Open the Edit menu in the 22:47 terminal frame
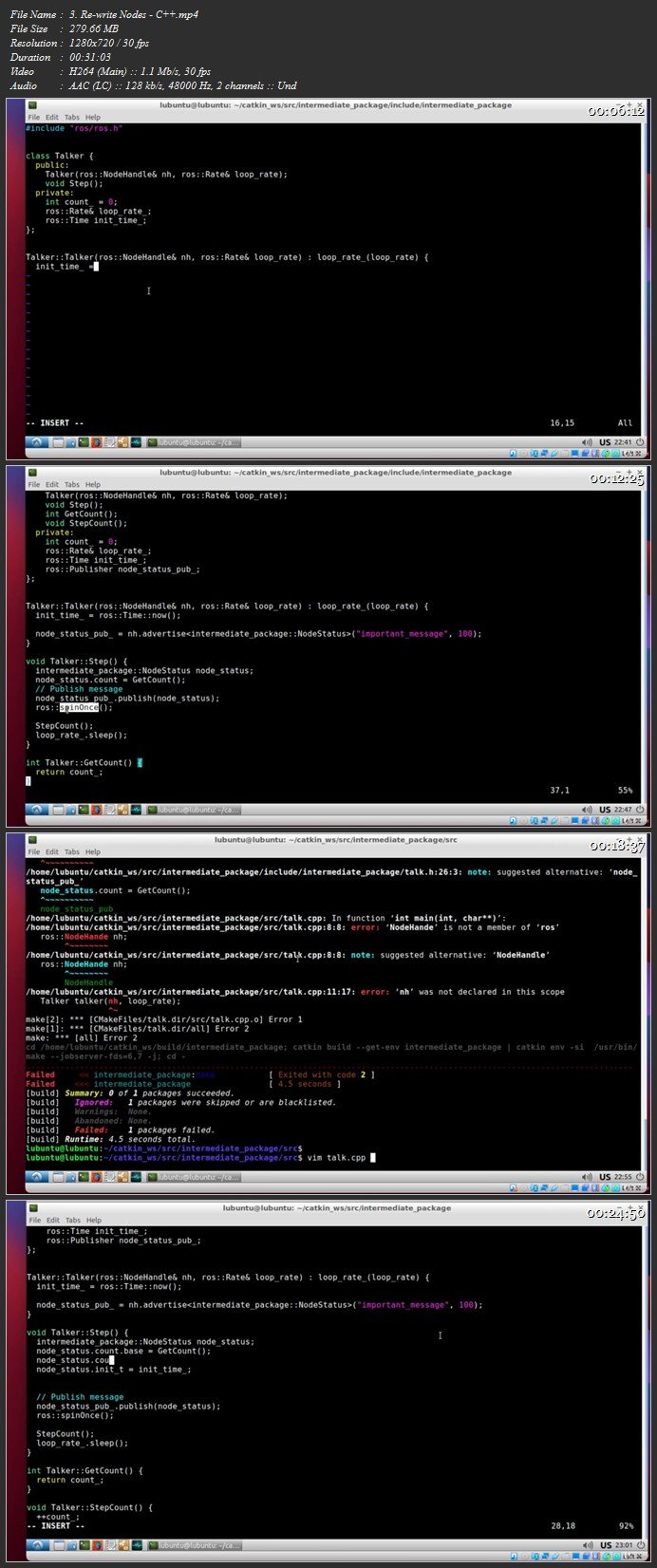Viewport: 657px width, 1568px height. pos(51,485)
